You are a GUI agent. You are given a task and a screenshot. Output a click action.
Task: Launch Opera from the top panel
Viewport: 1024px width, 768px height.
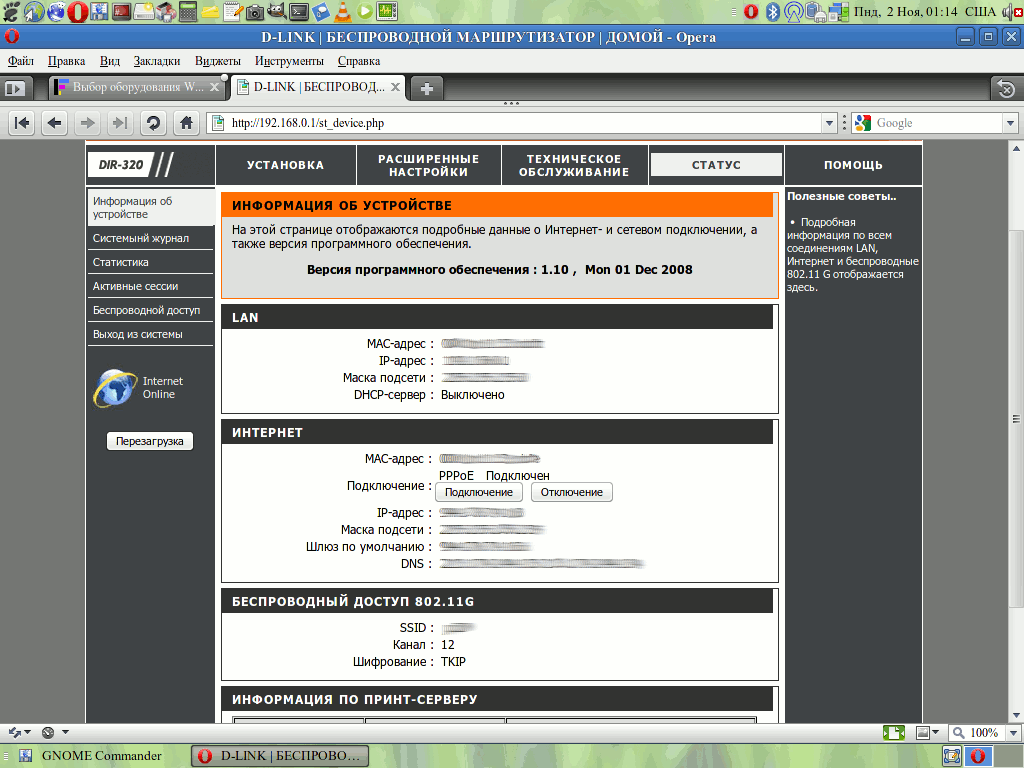[78, 11]
